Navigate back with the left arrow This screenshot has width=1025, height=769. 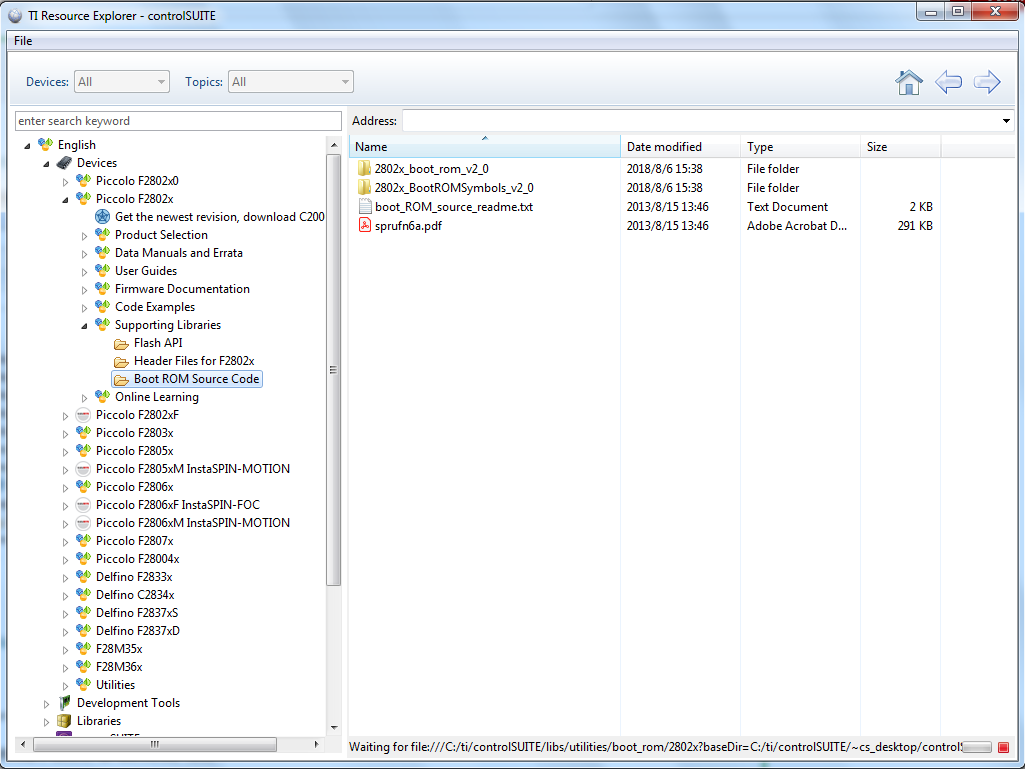tap(949, 82)
